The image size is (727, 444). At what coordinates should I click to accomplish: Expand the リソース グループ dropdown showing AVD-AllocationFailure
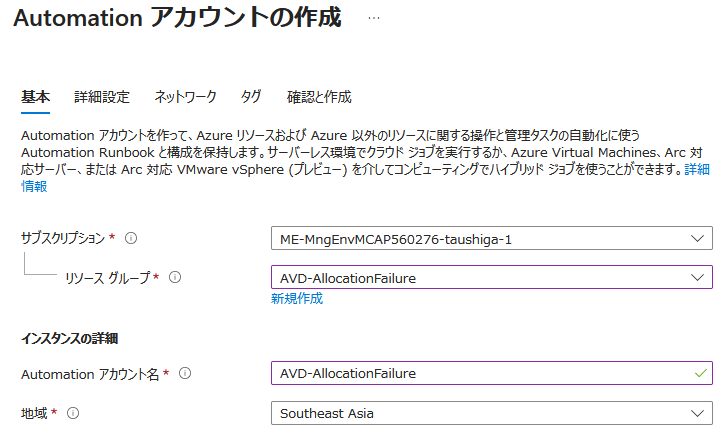pos(480,277)
